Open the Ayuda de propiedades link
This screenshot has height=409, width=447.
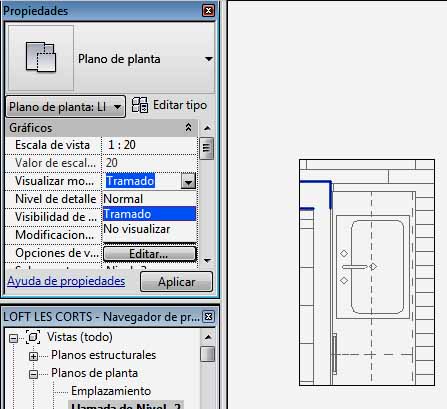[66, 281]
